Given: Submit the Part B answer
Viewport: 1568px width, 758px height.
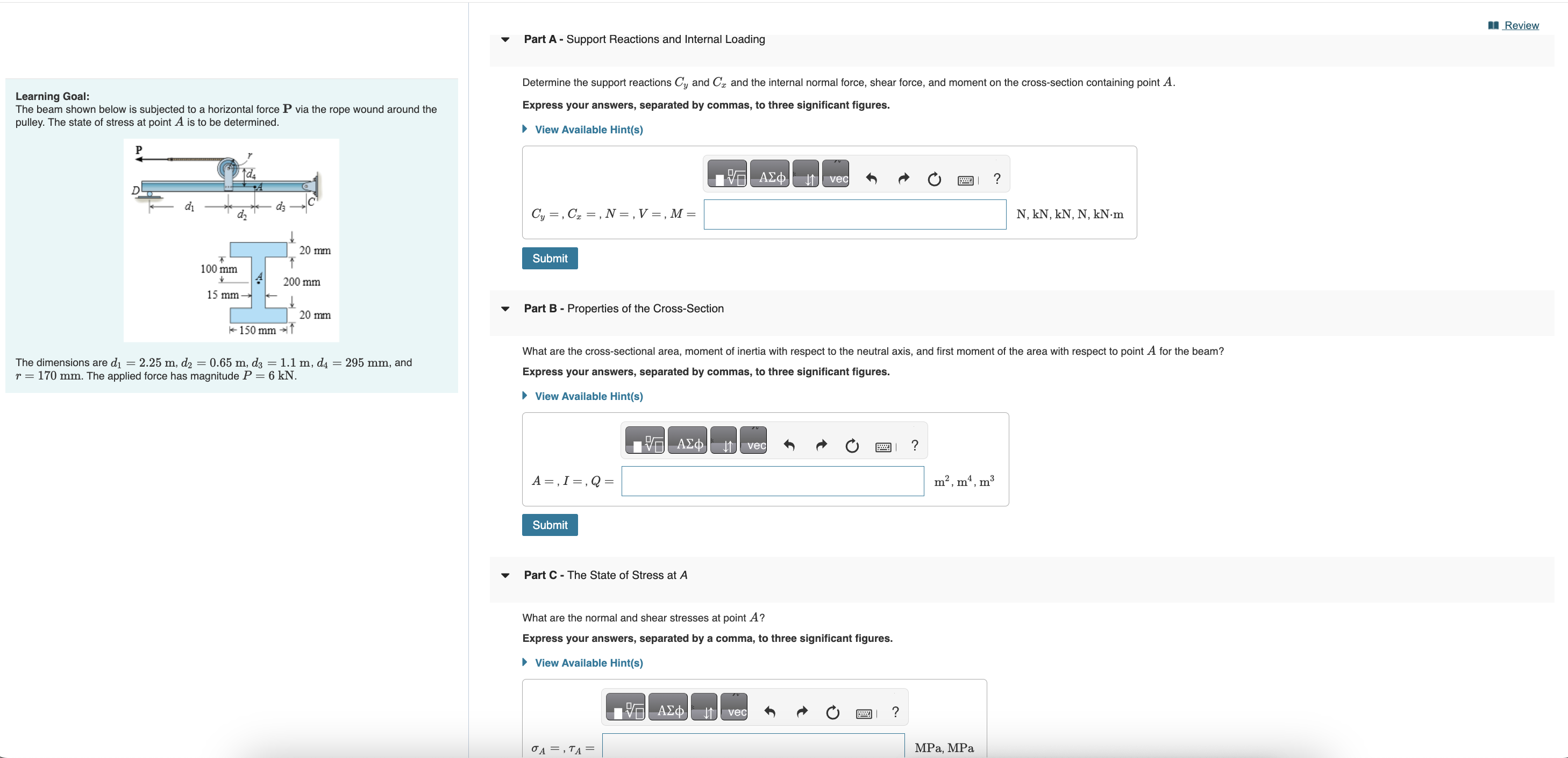Looking at the screenshot, I should click(x=549, y=524).
